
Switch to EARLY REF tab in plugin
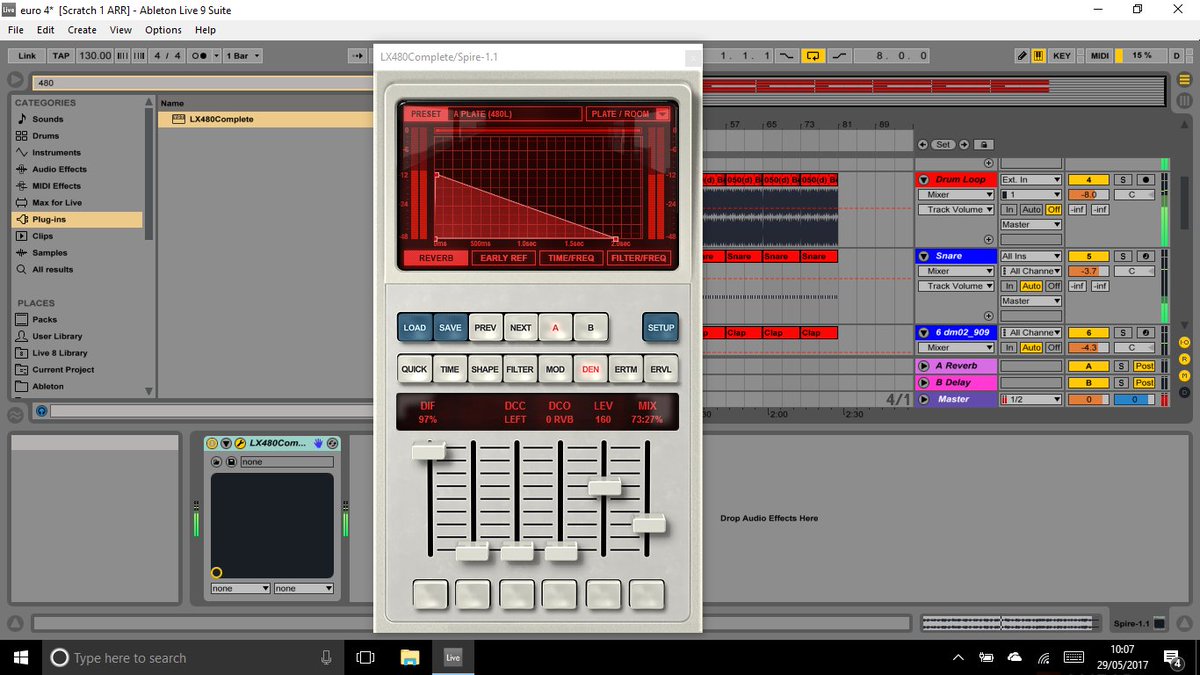pos(503,258)
